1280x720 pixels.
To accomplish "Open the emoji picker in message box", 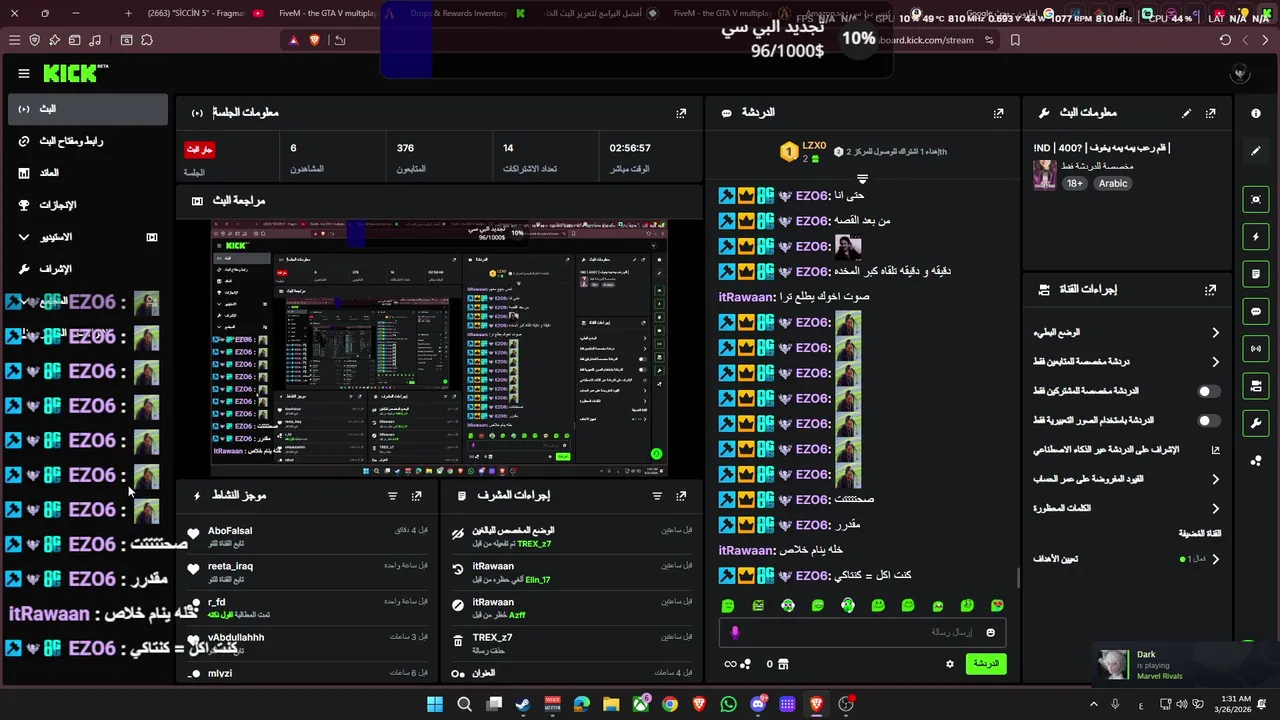I will pos(990,632).
